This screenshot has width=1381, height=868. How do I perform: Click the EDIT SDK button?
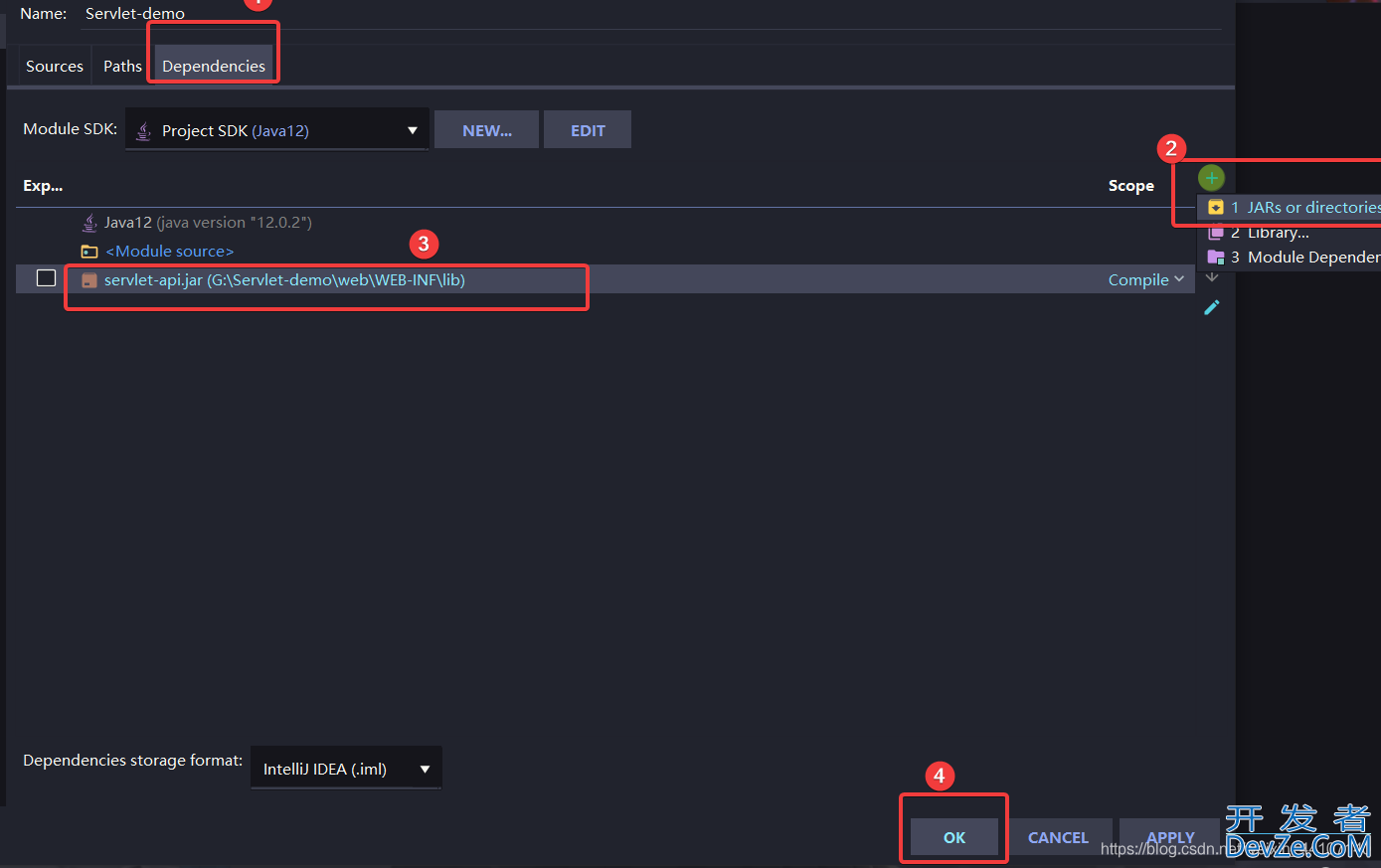tap(588, 130)
